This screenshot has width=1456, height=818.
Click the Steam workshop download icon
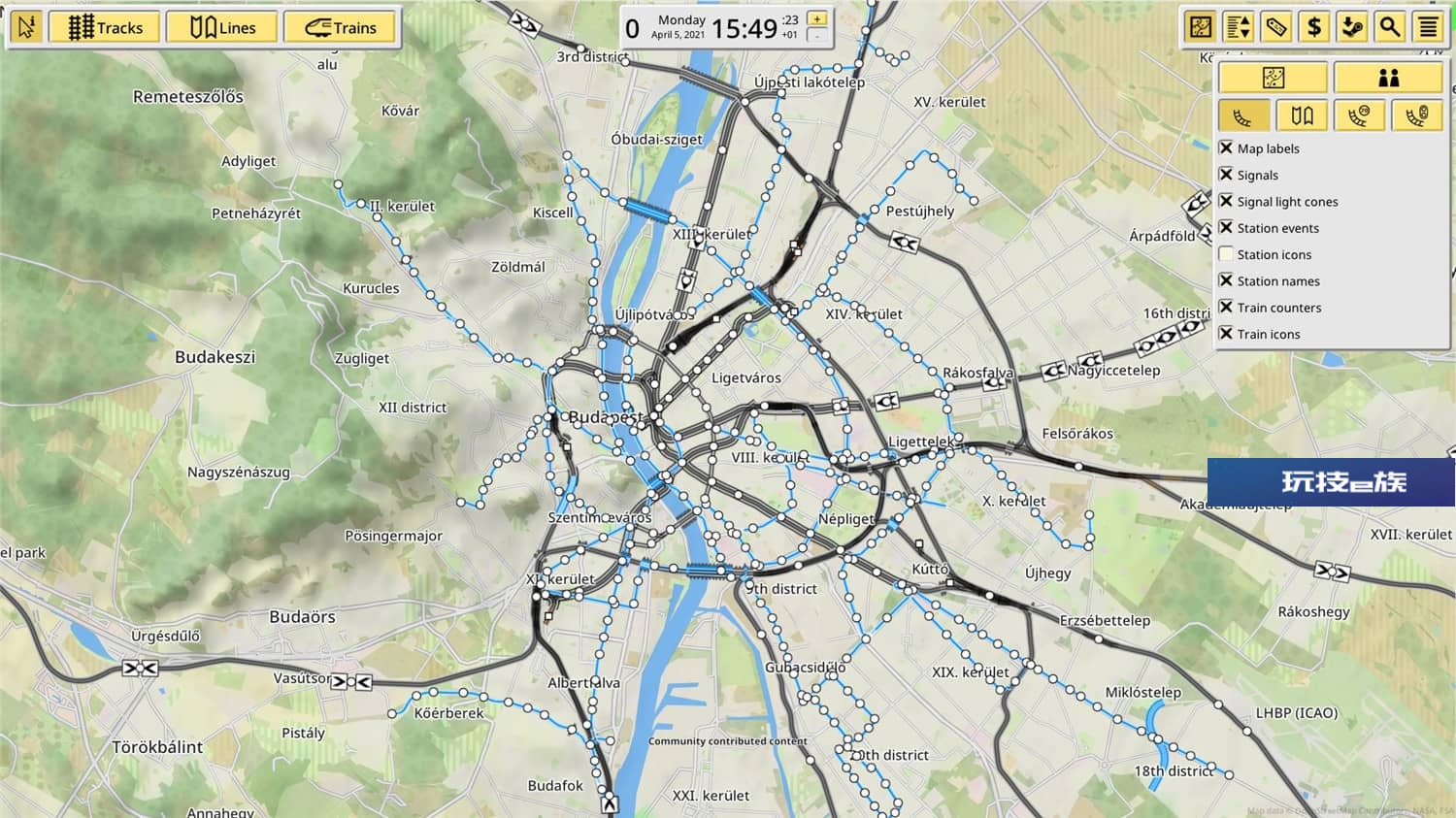click(x=1352, y=26)
